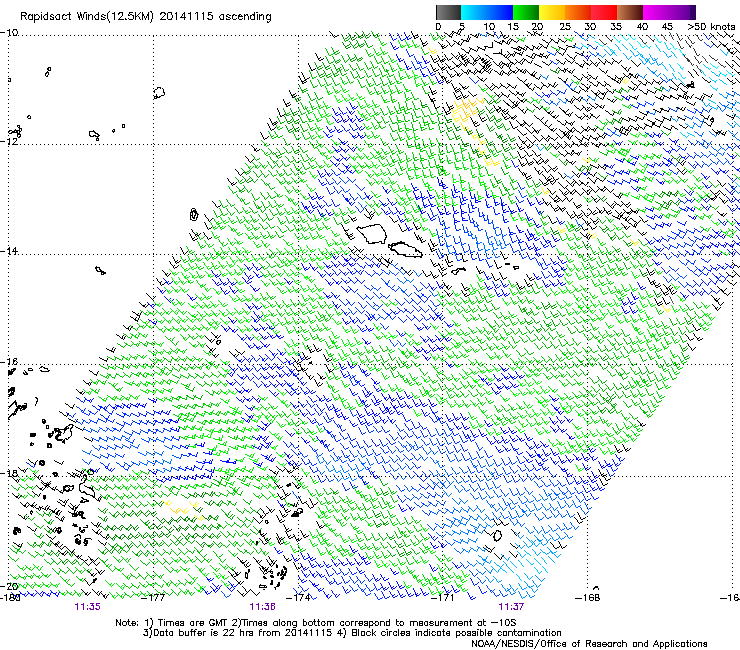
Task: Click the -12 latitude axis label
Action: [9, 142]
